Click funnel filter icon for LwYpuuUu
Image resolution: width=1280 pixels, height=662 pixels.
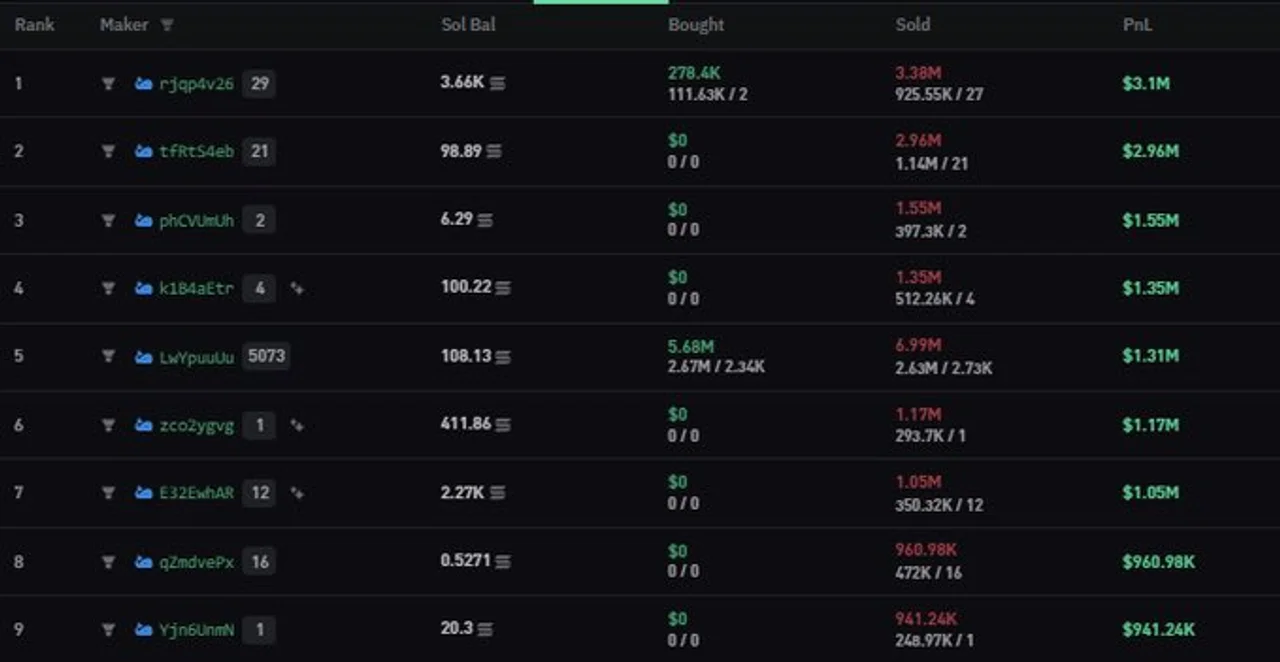tap(108, 357)
